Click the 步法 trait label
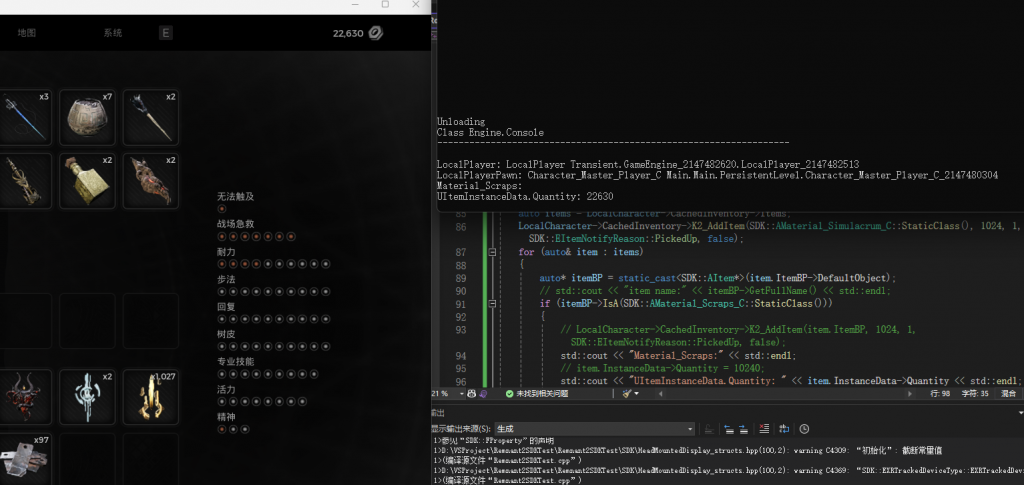1024x485 pixels. [226, 279]
